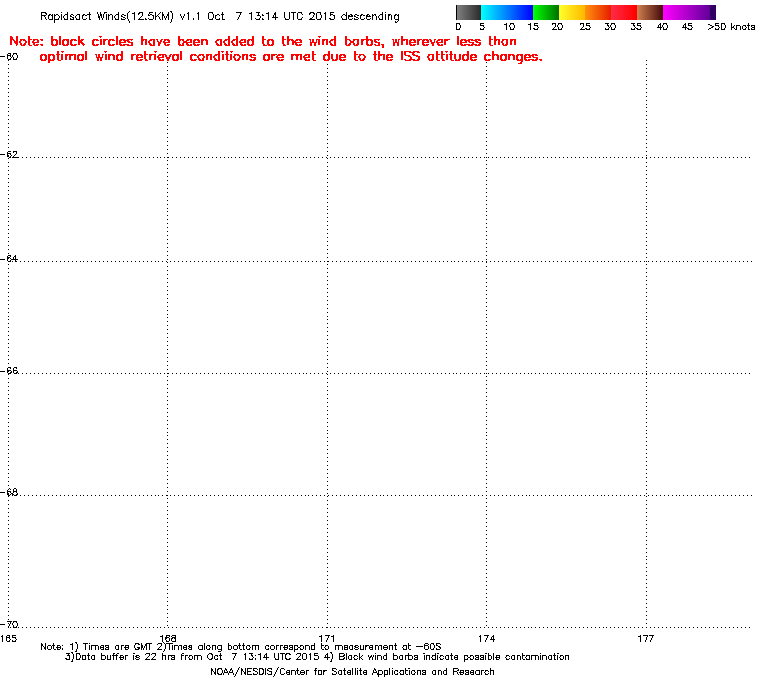
Task: Click the Rapidscat Winds title text
Action: (220, 16)
